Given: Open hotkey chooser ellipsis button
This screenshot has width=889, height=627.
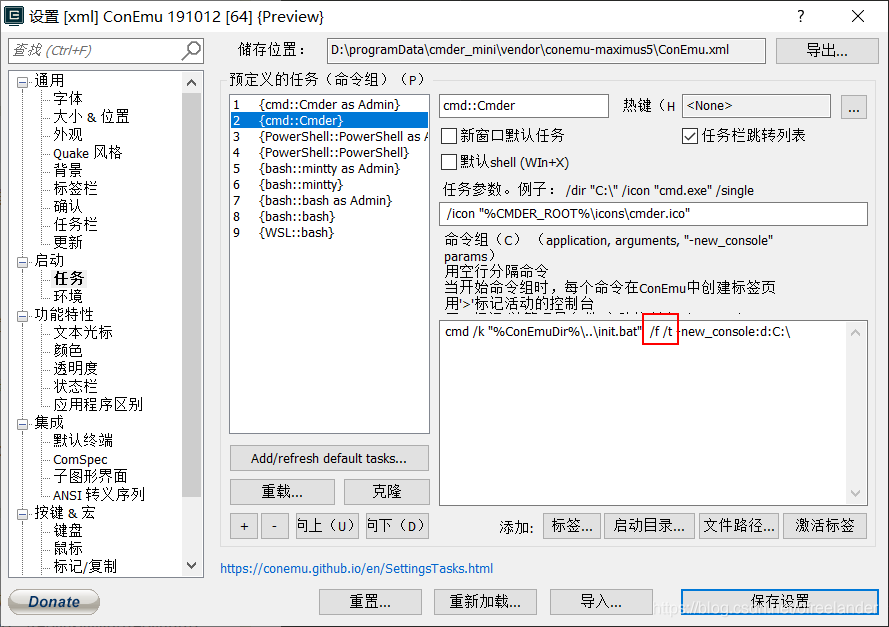Looking at the screenshot, I should [x=853, y=106].
